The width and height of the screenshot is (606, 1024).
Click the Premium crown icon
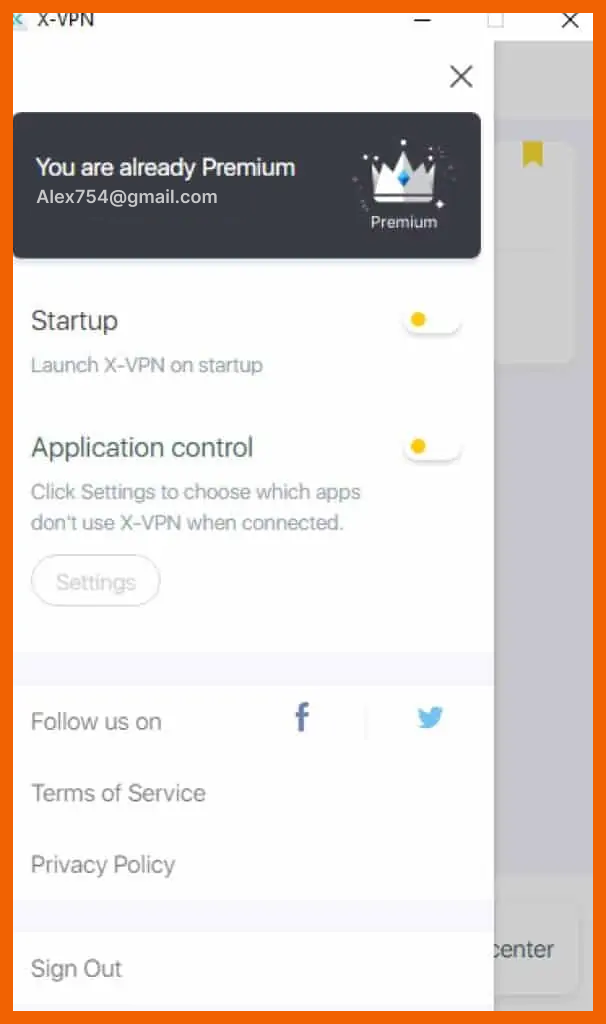[x=403, y=174]
